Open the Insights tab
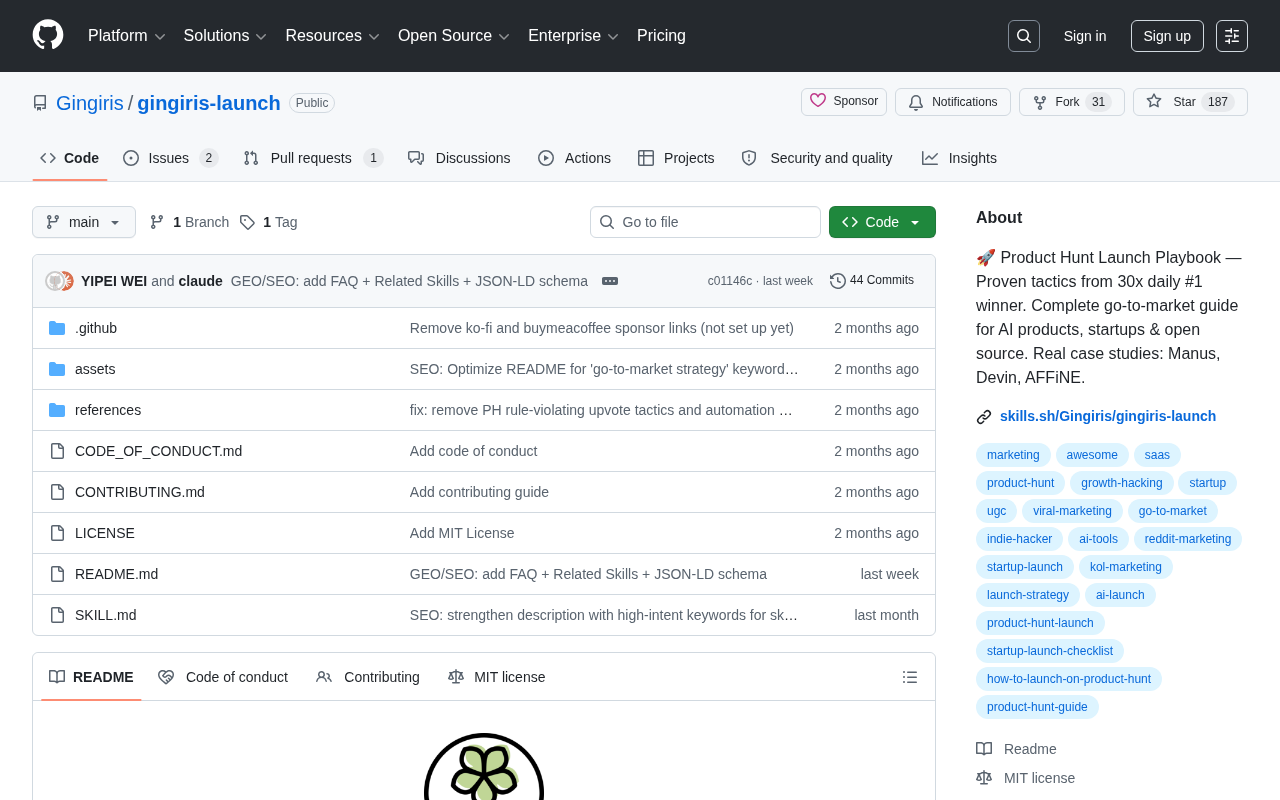The width and height of the screenshot is (1280, 800). 959,158
